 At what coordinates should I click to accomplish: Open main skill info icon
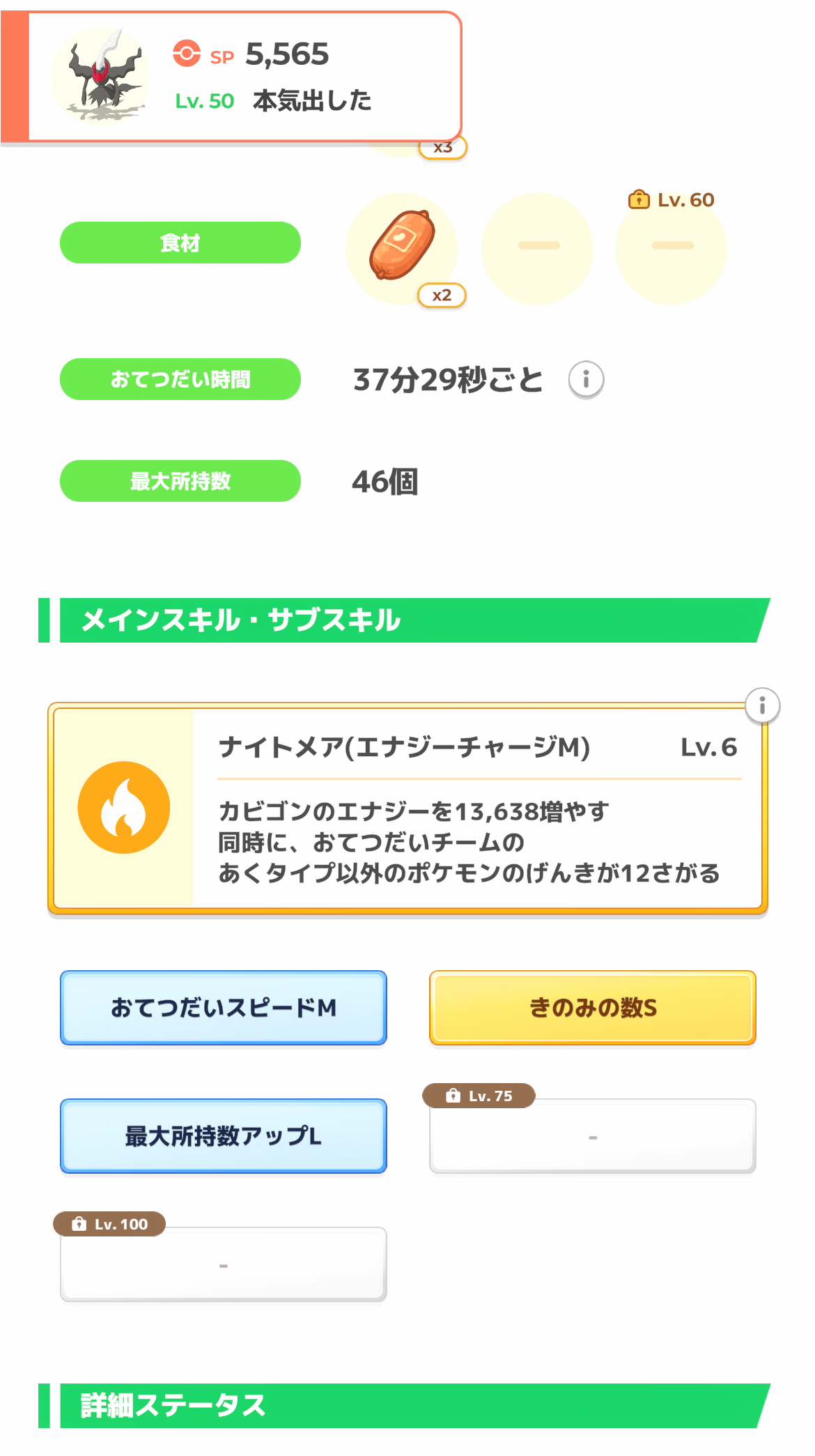pyautogui.click(x=762, y=705)
